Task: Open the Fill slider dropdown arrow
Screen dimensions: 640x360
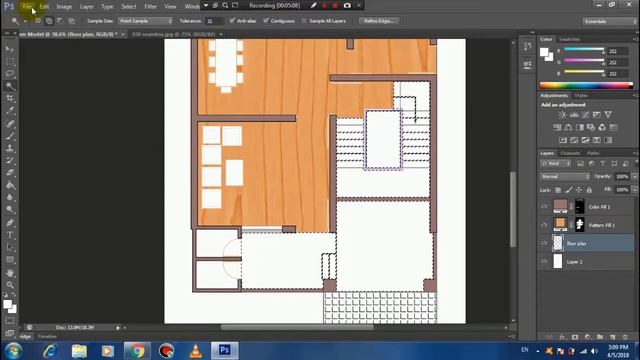Action: (635, 190)
